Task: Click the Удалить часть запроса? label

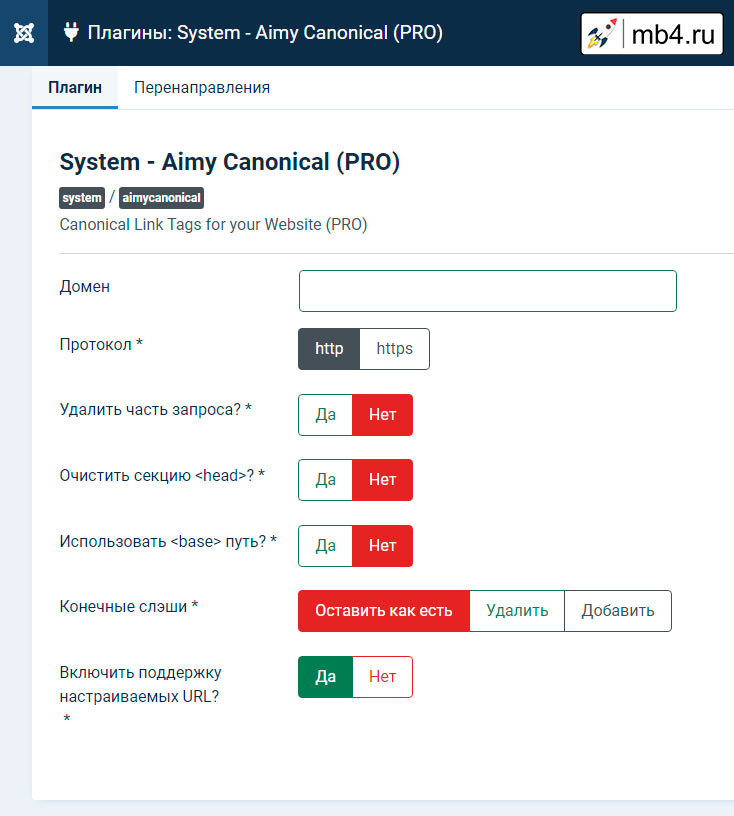Action: (x=156, y=410)
